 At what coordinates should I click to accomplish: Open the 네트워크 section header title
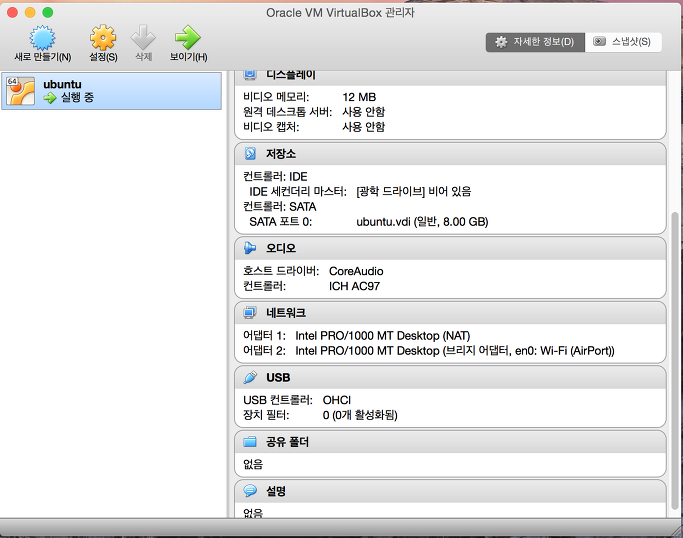(286, 312)
